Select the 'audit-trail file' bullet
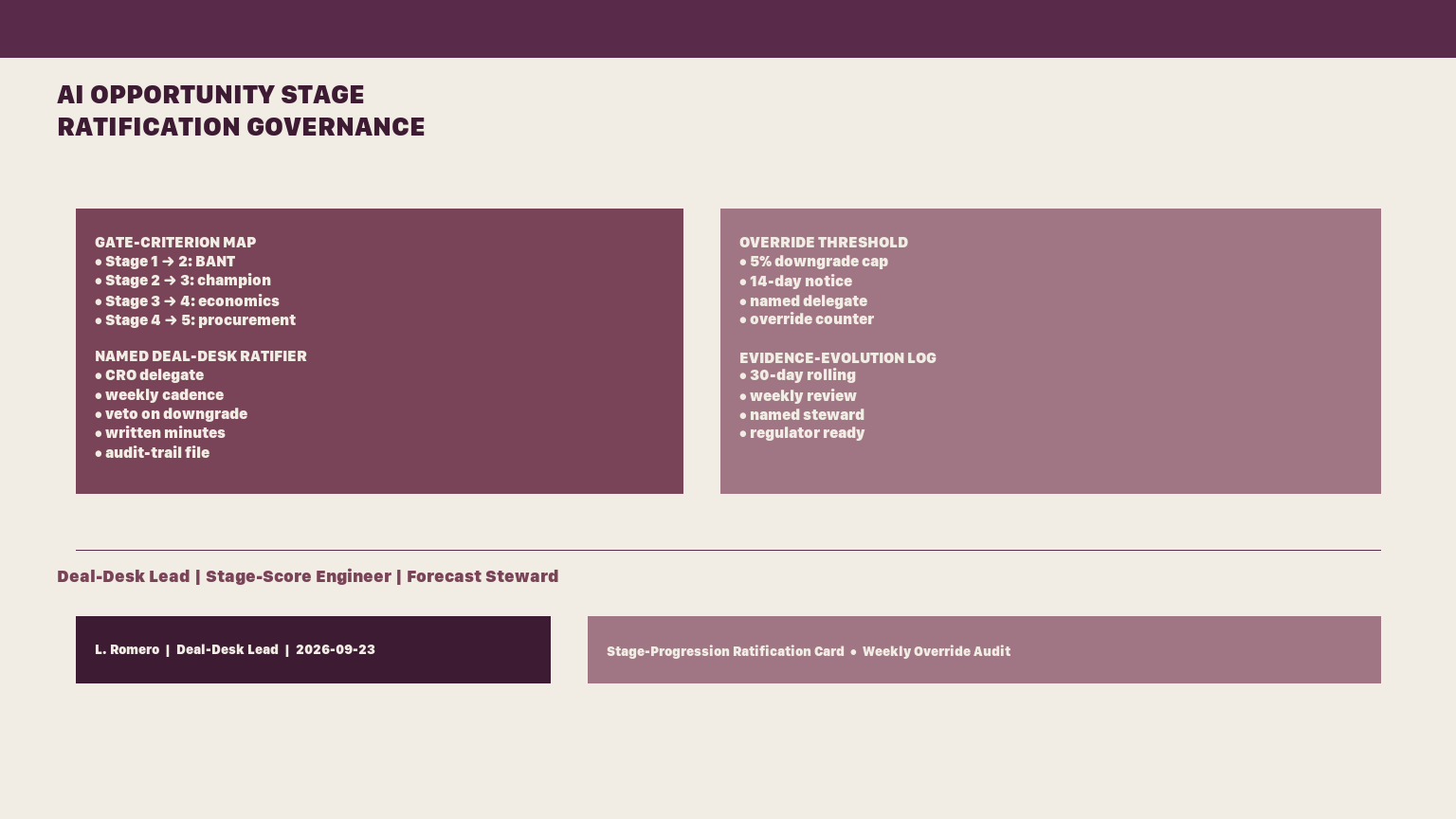1456x819 pixels. pyautogui.click(x=152, y=453)
